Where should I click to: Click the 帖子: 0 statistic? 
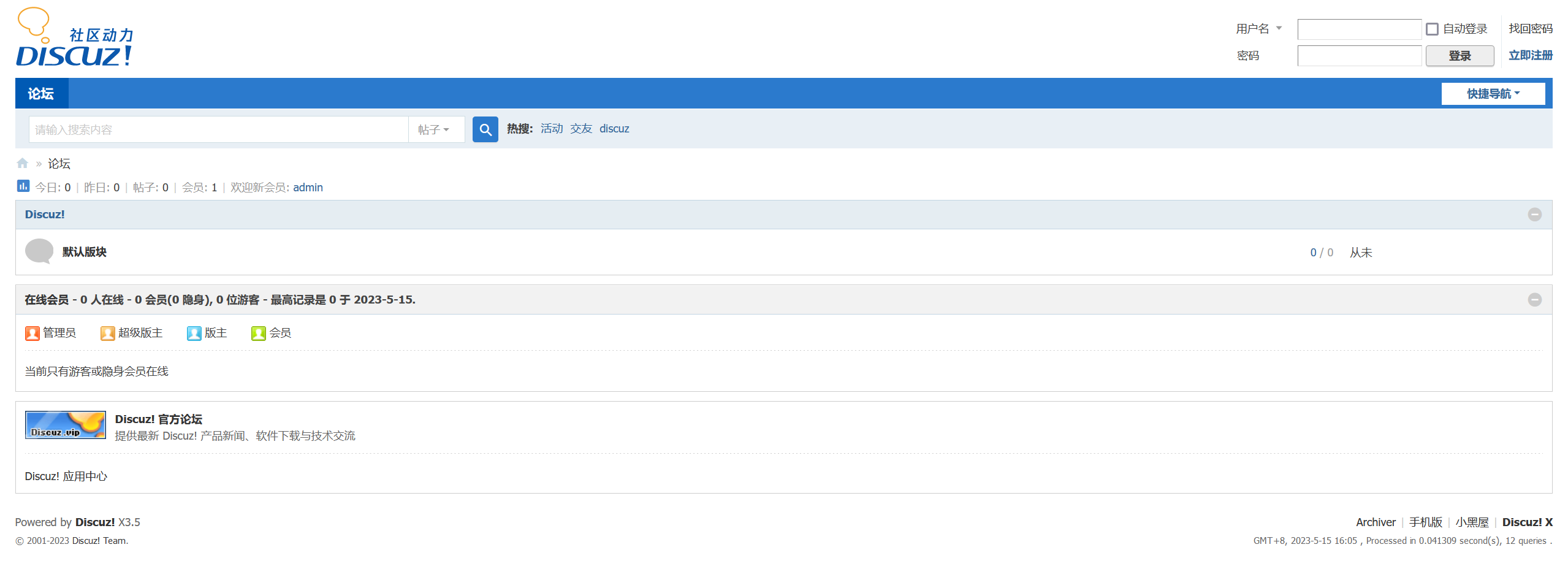(150, 188)
